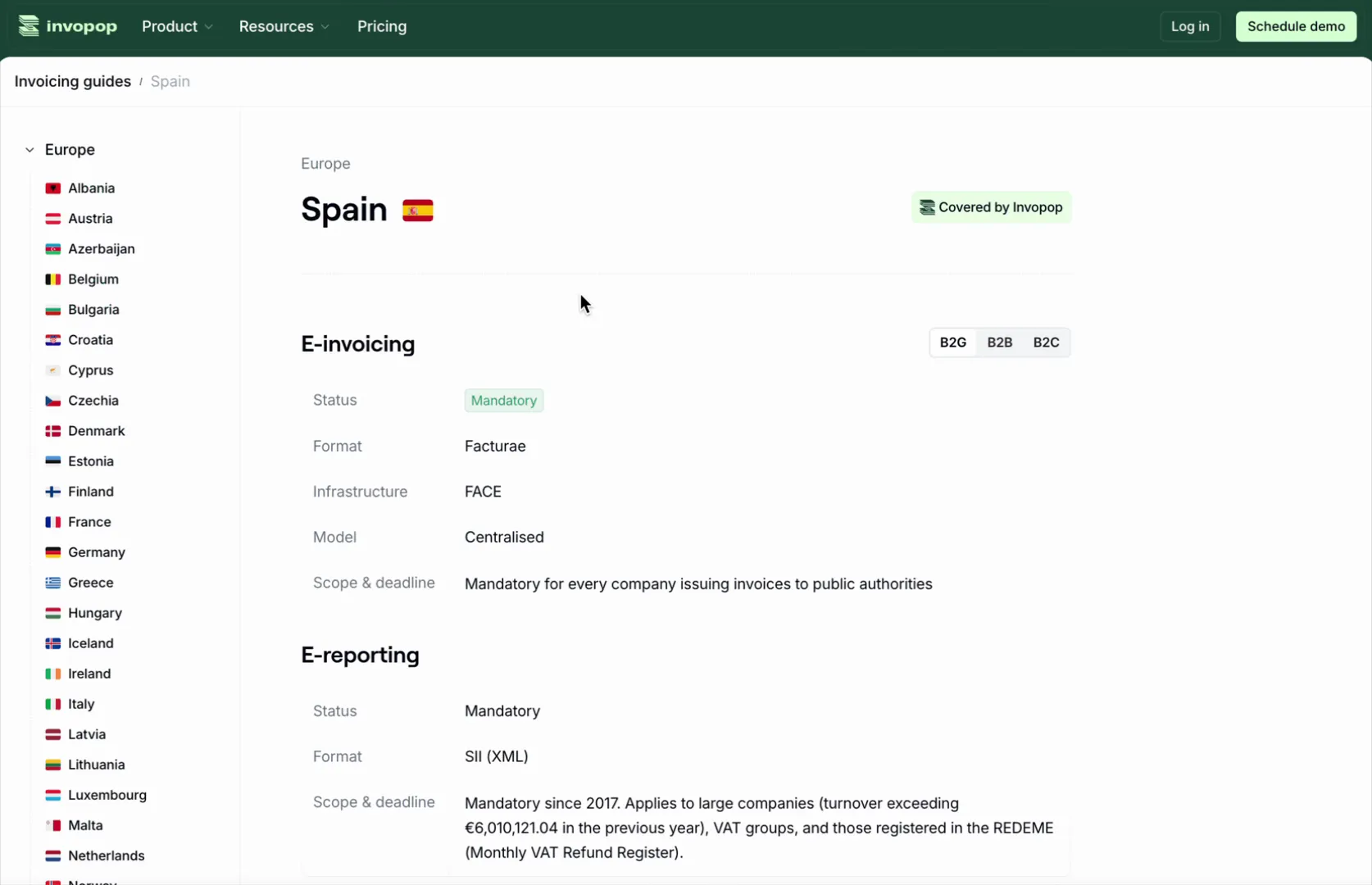Switch to the B2B tab
This screenshot has width=1372, height=885.
tap(1000, 343)
